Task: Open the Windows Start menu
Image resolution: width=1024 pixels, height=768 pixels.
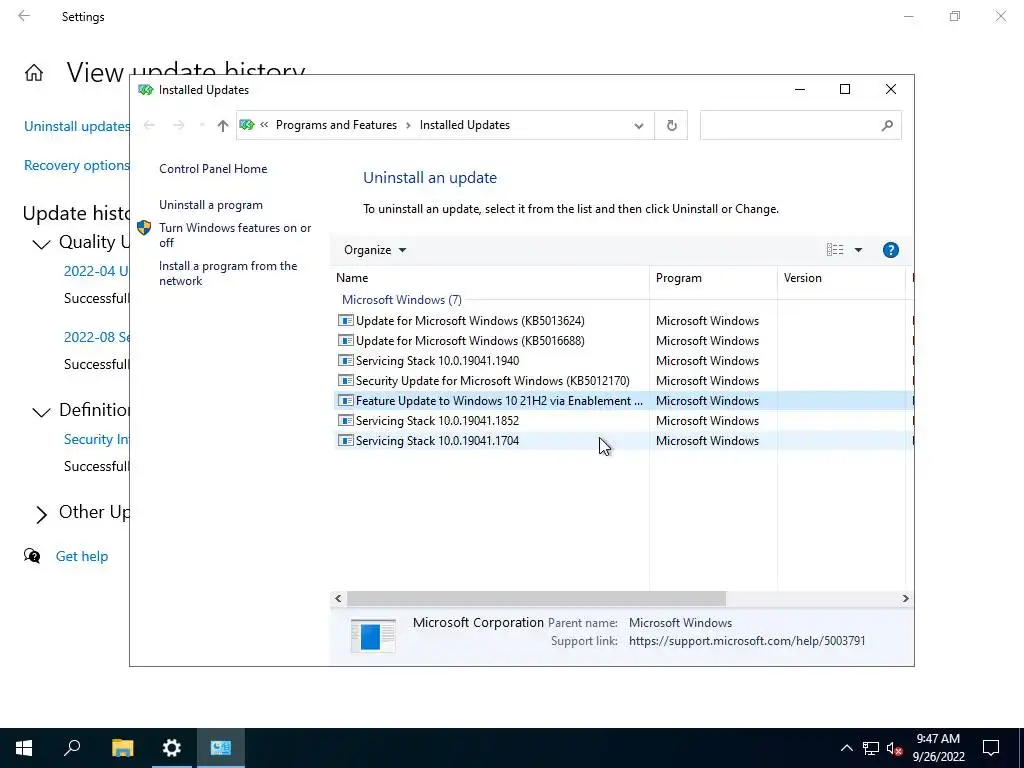Action: pos(24,748)
